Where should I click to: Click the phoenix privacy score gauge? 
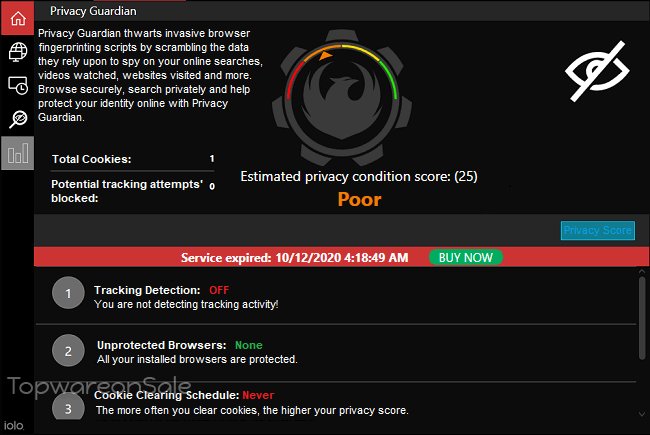342,97
